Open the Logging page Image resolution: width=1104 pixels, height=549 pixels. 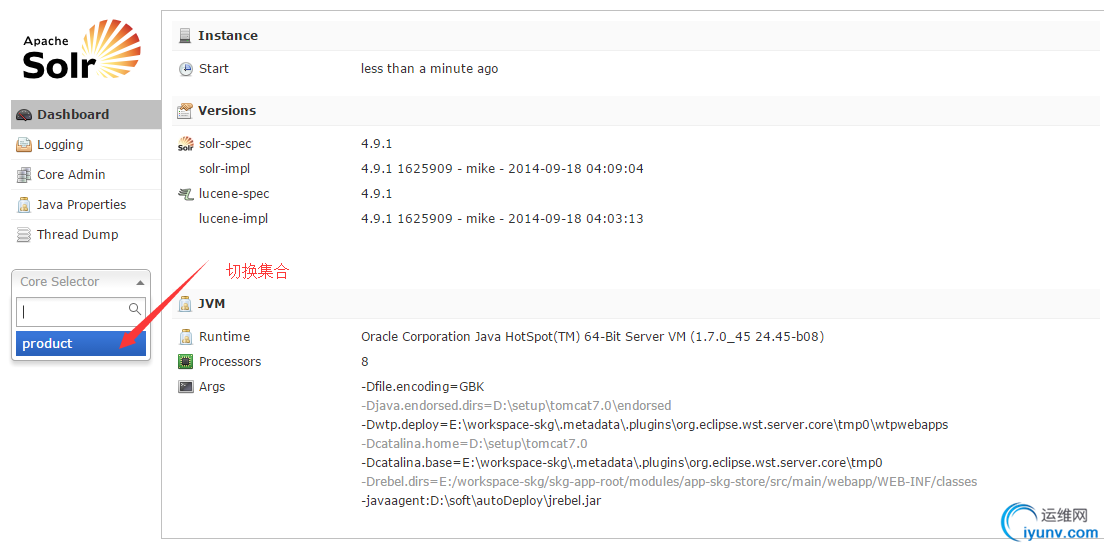[x=86, y=145]
